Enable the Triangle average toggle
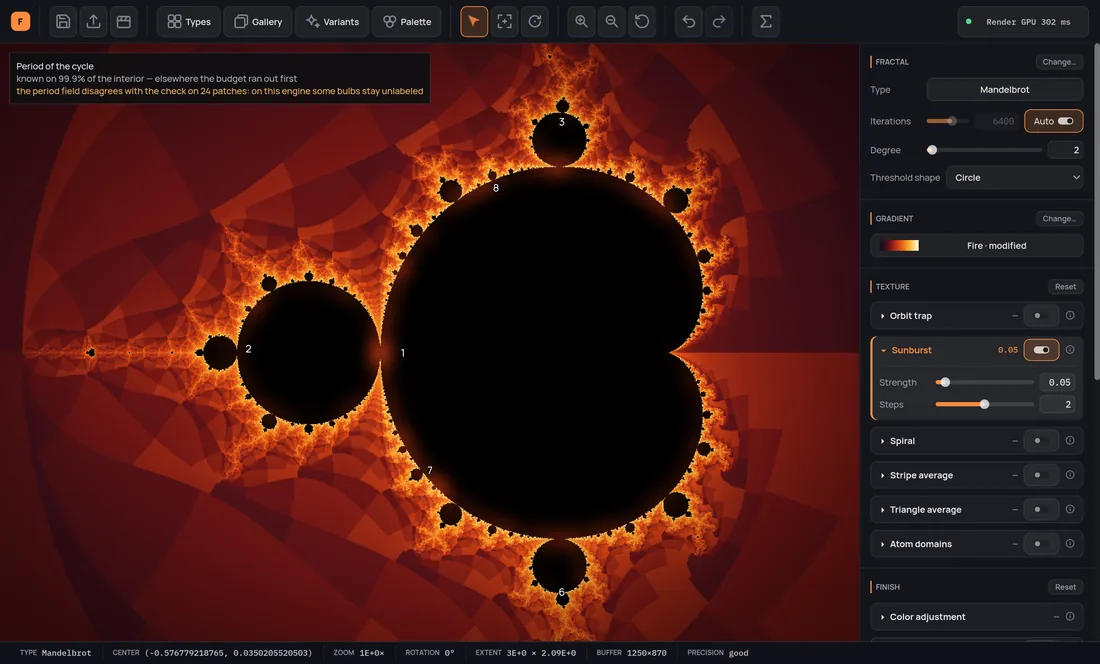1100x664 pixels. pos(1041,509)
